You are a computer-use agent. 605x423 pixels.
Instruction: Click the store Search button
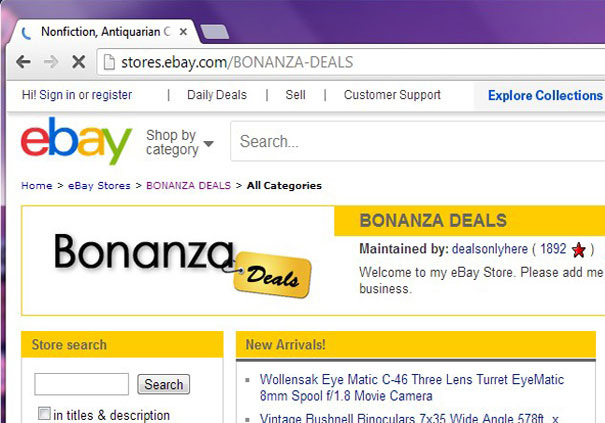(x=163, y=384)
